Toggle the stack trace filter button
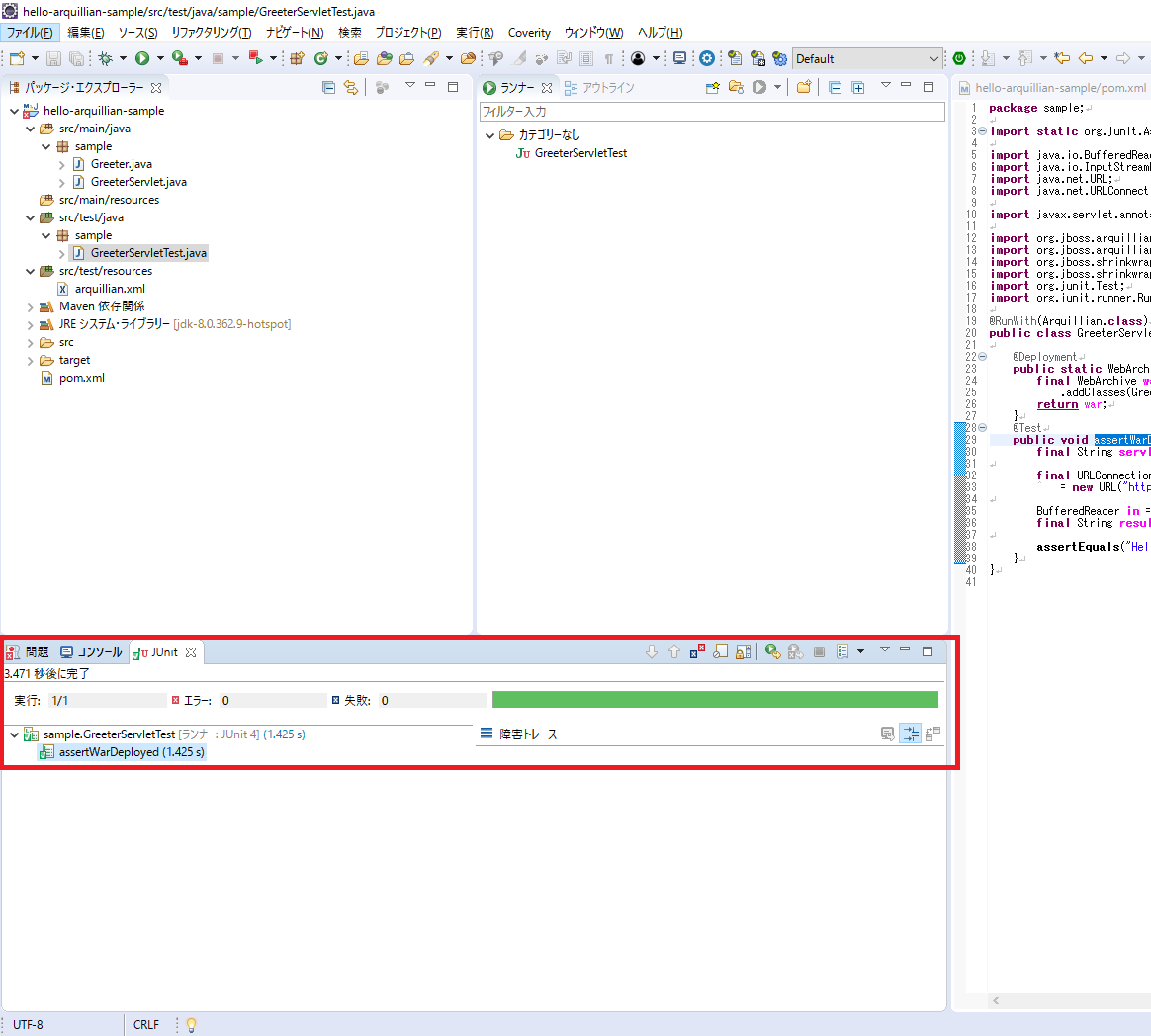This screenshot has width=1151, height=1036. pos(910,734)
